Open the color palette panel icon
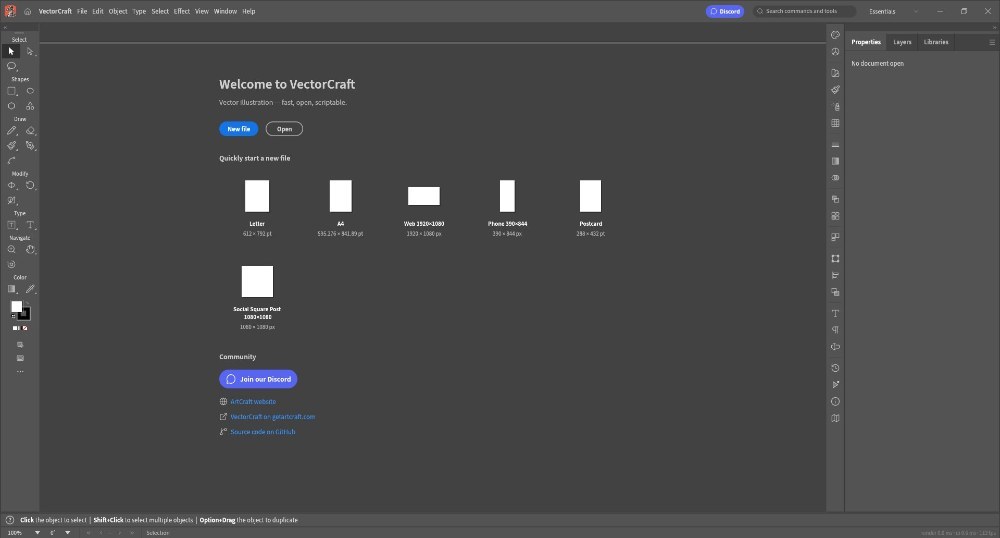The image size is (1000, 538). coord(835,35)
